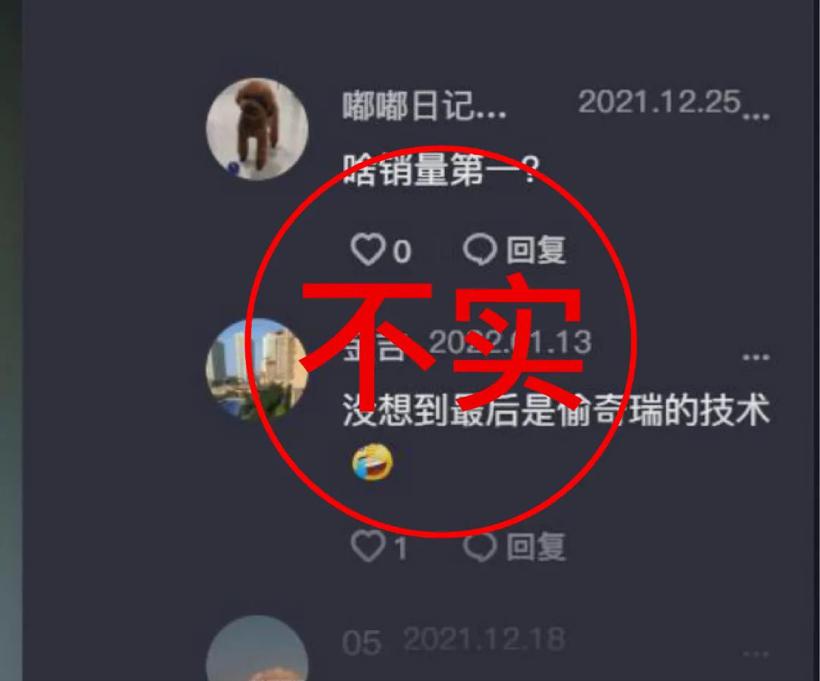The width and height of the screenshot is (820, 681).
Task: Open more options for 2022.01.13 comment
Action: tap(756, 357)
